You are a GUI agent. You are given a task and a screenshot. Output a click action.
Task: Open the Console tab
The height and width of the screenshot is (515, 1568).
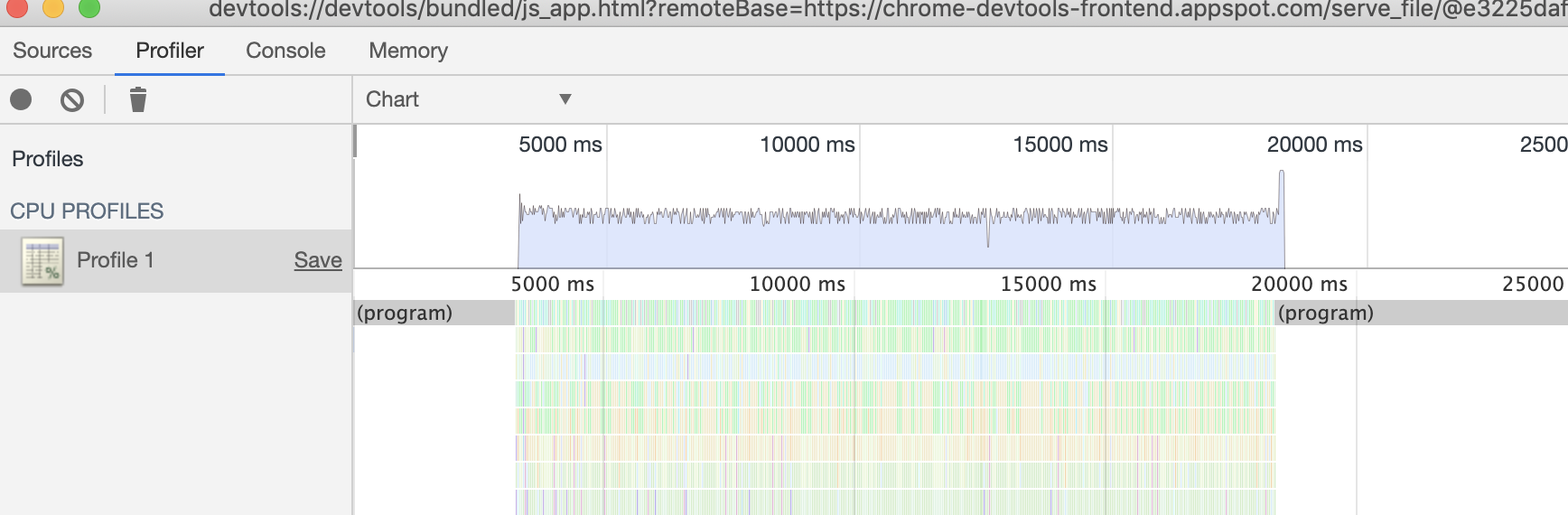(x=285, y=51)
